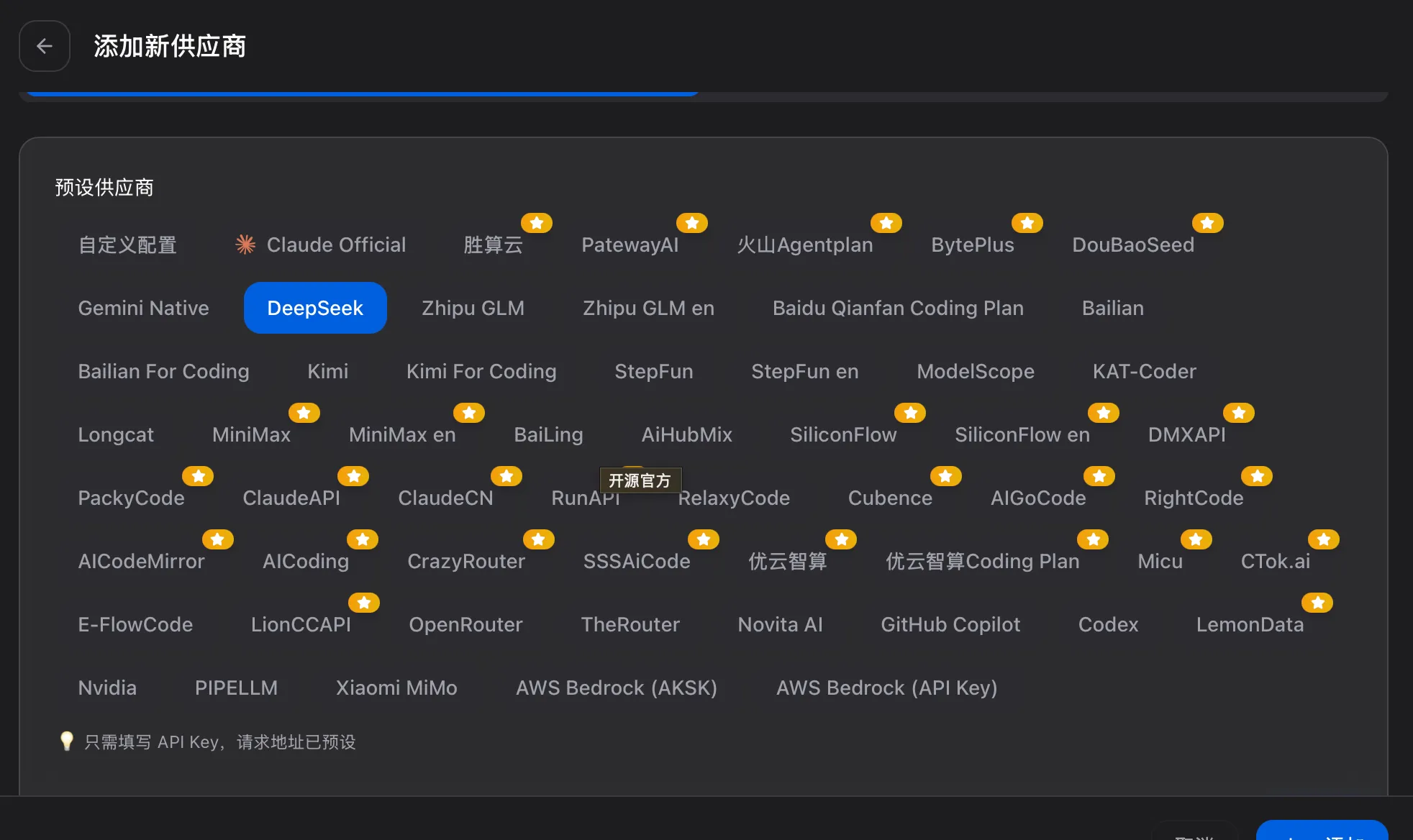Choose the Xiaomi MiMo preset
This screenshot has height=840, width=1413.
(x=396, y=688)
